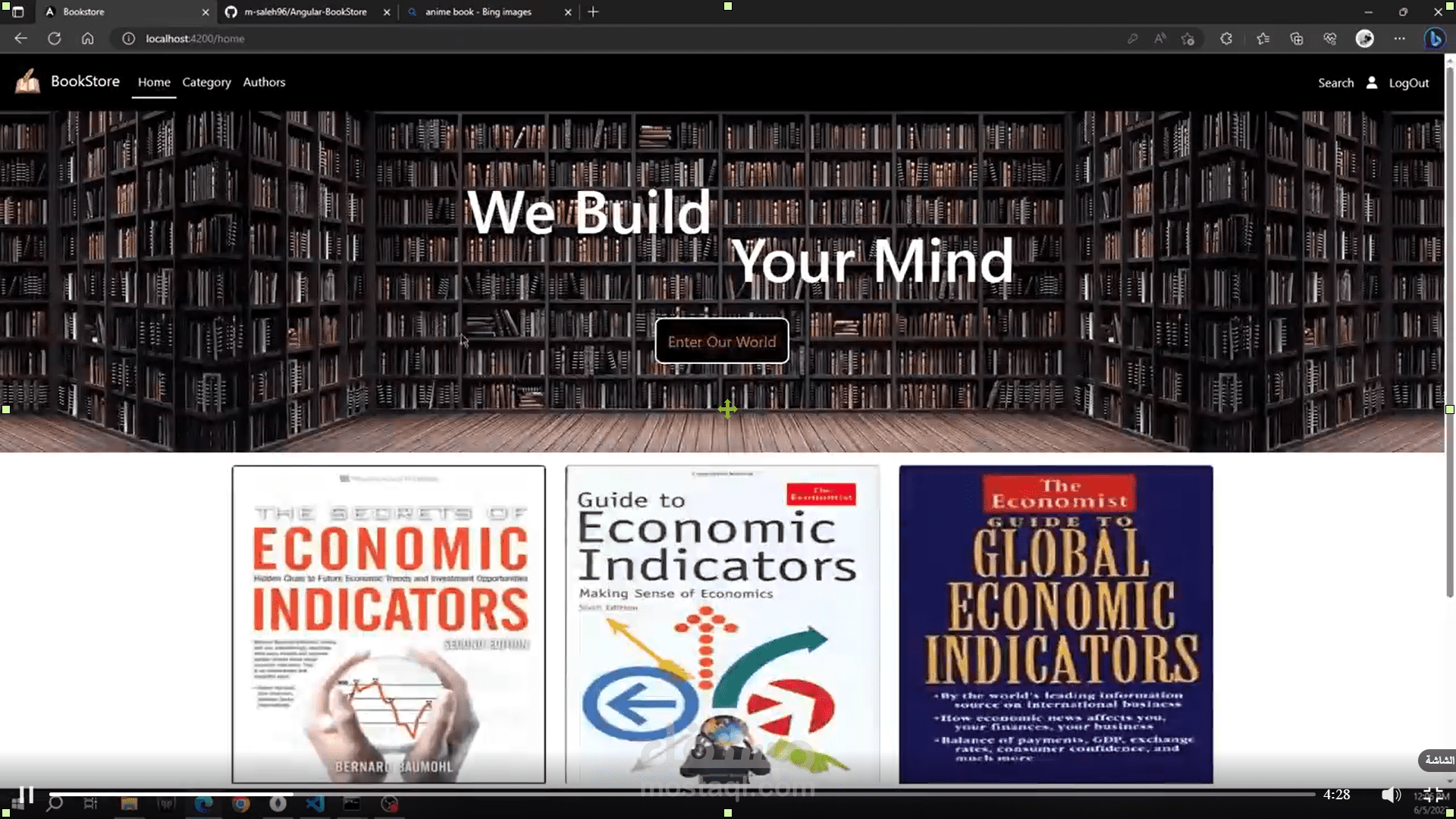The image size is (1456, 819).
Task: Open the user profile icon beside LogOut
Action: click(1371, 83)
